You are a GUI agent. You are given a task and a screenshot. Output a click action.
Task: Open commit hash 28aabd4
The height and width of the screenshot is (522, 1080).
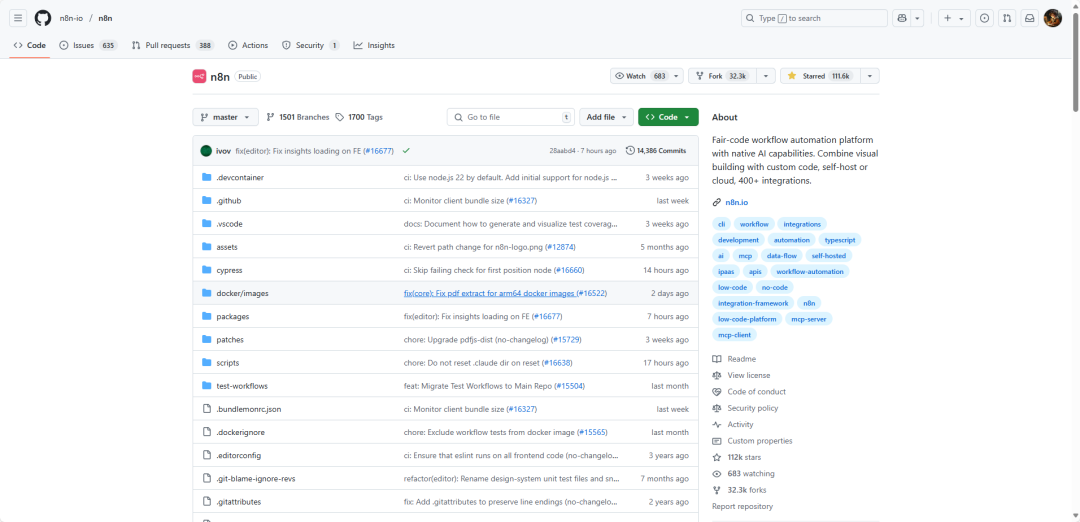pyautogui.click(x=562, y=151)
